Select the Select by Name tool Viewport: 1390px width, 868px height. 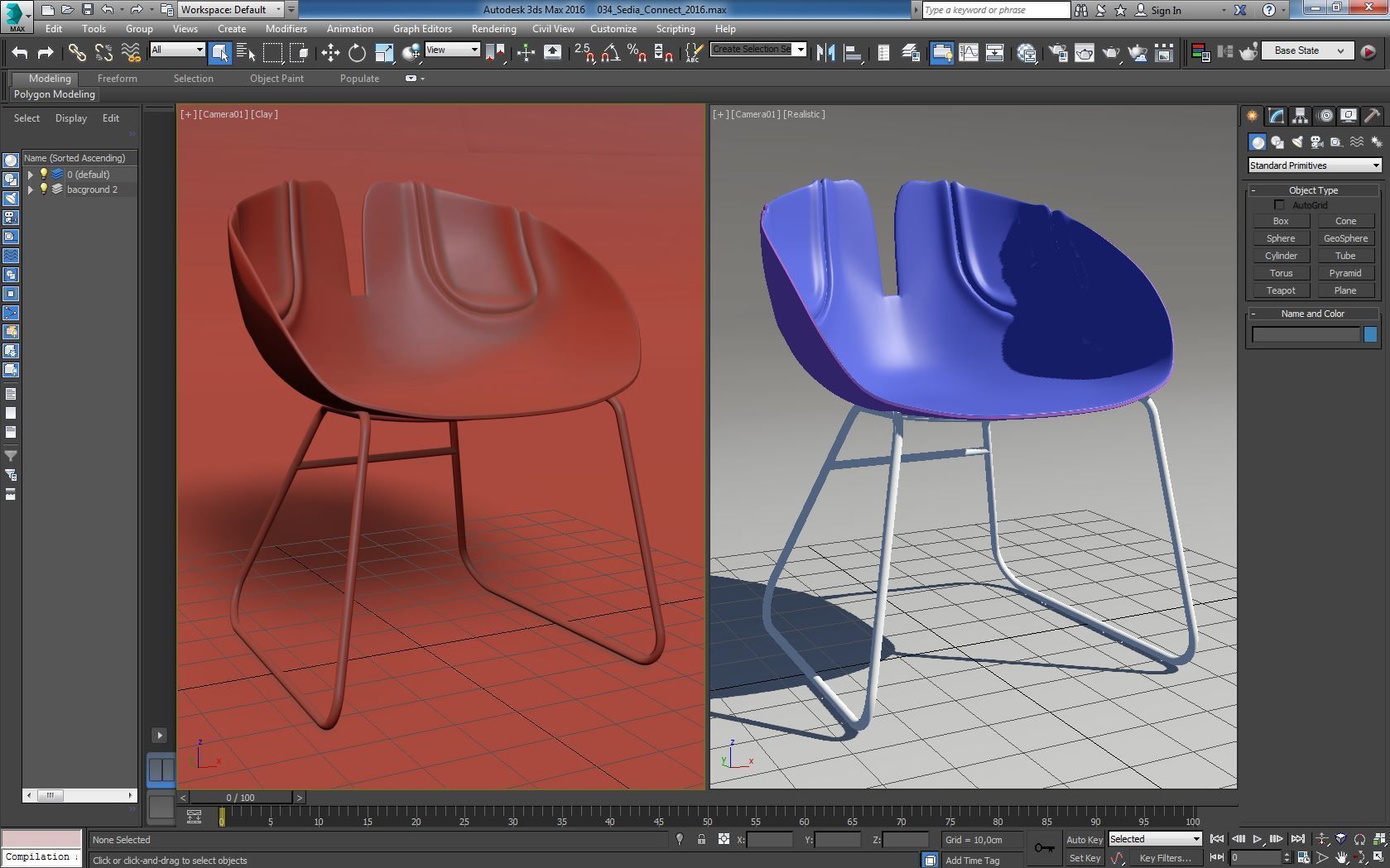point(247,52)
